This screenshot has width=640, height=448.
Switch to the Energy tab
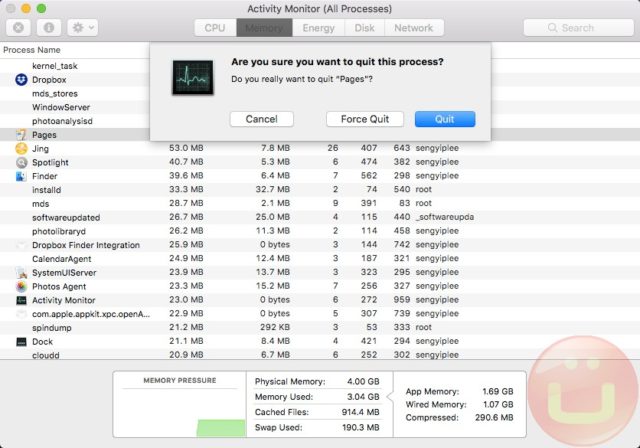pos(318,28)
